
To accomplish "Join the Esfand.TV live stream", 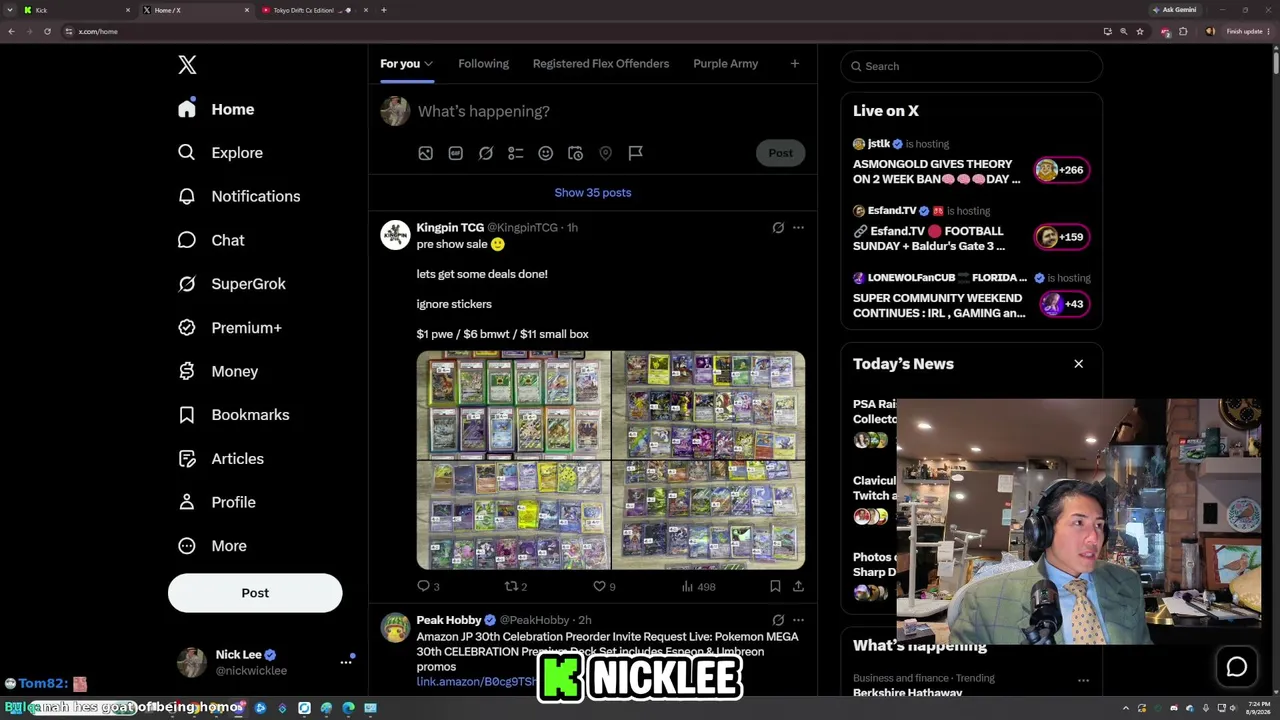I will tap(1062, 237).
